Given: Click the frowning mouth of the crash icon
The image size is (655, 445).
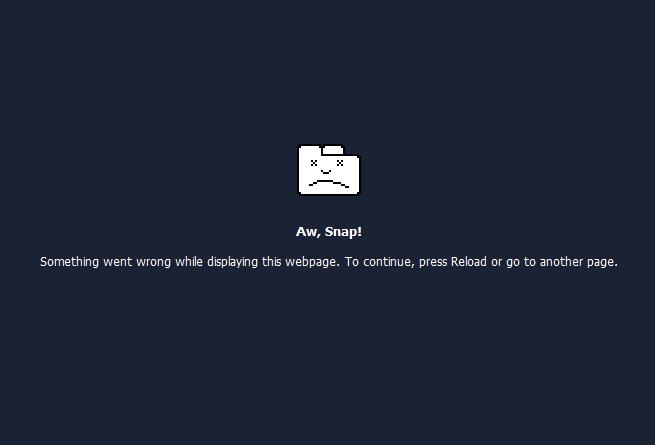Looking at the screenshot, I should coord(329,183).
